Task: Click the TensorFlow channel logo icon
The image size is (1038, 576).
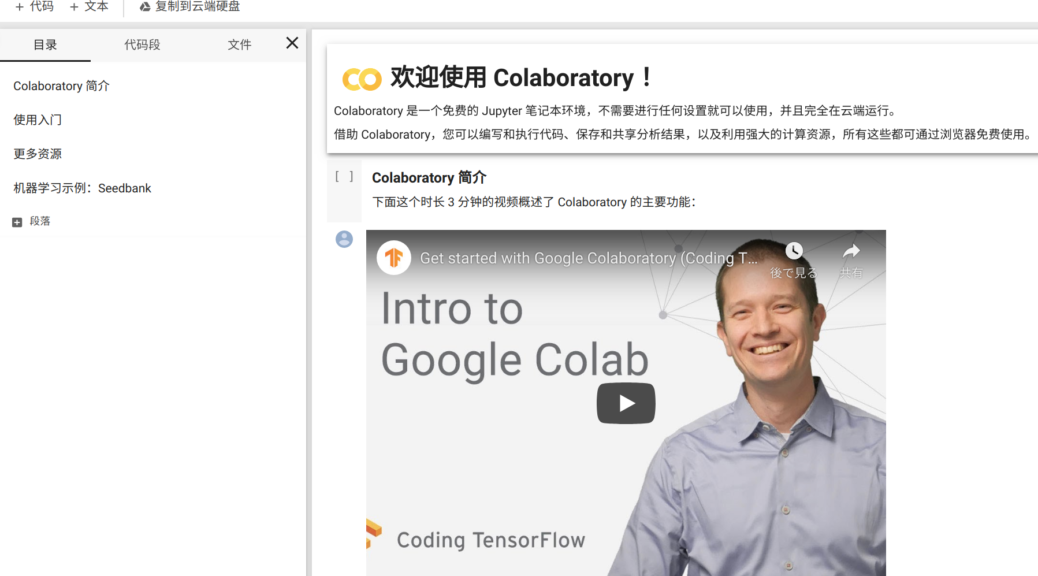Action: [x=394, y=258]
